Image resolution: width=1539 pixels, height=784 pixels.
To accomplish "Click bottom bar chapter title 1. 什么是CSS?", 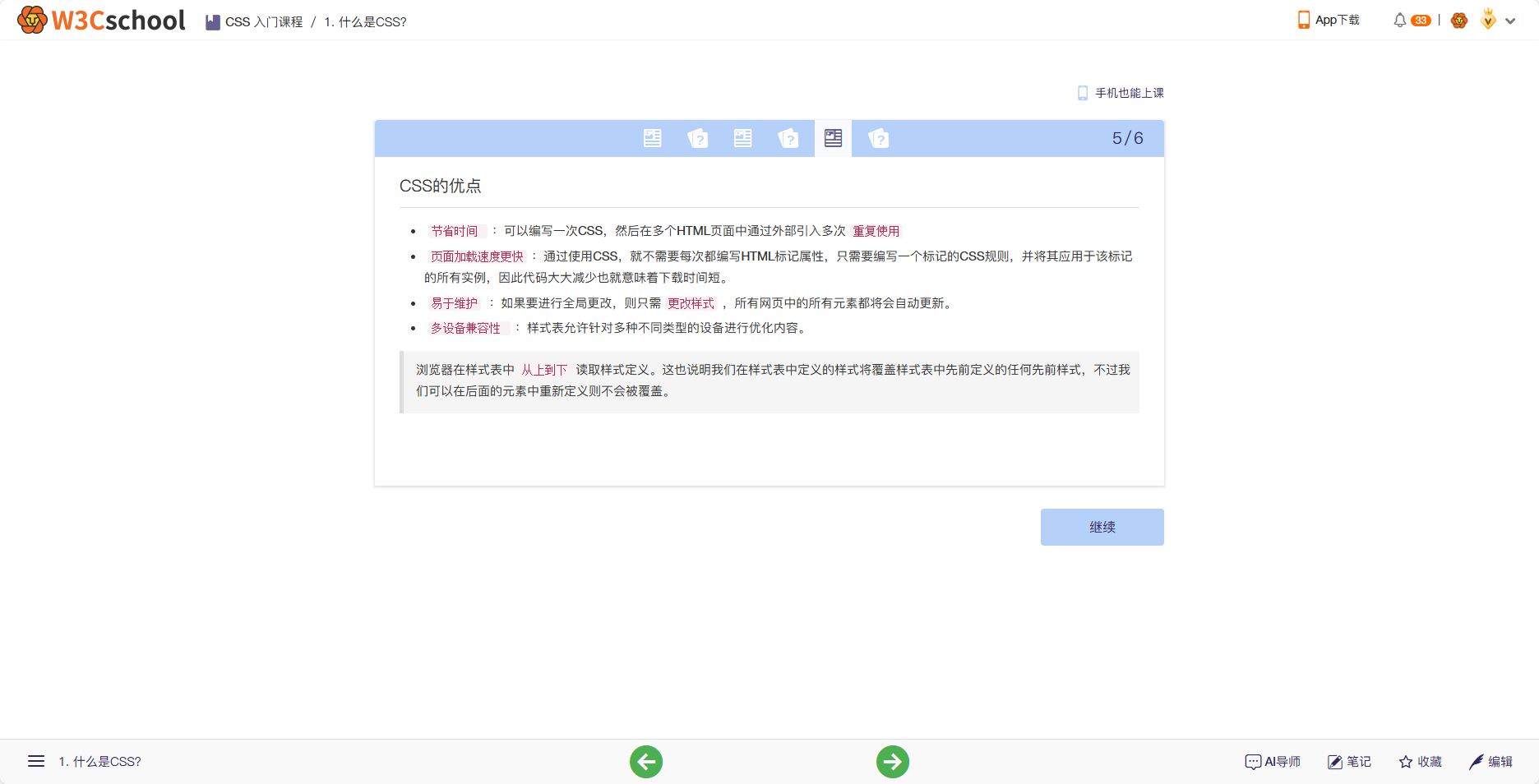I will pos(99,762).
